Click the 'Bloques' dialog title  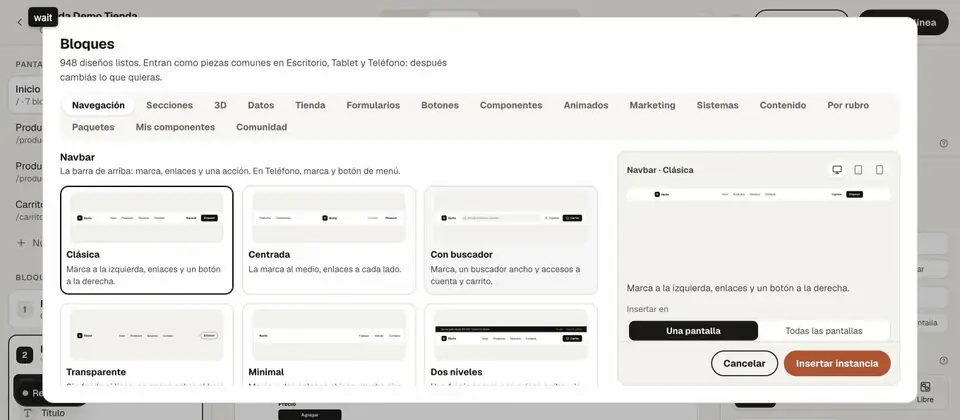coord(87,44)
